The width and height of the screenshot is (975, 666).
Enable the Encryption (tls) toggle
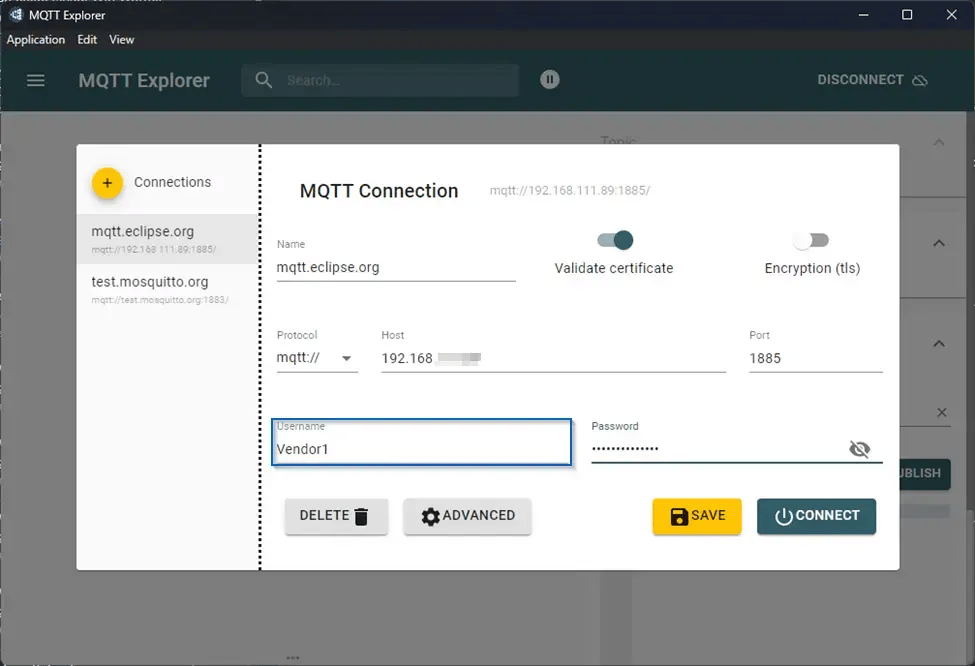(x=811, y=240)
